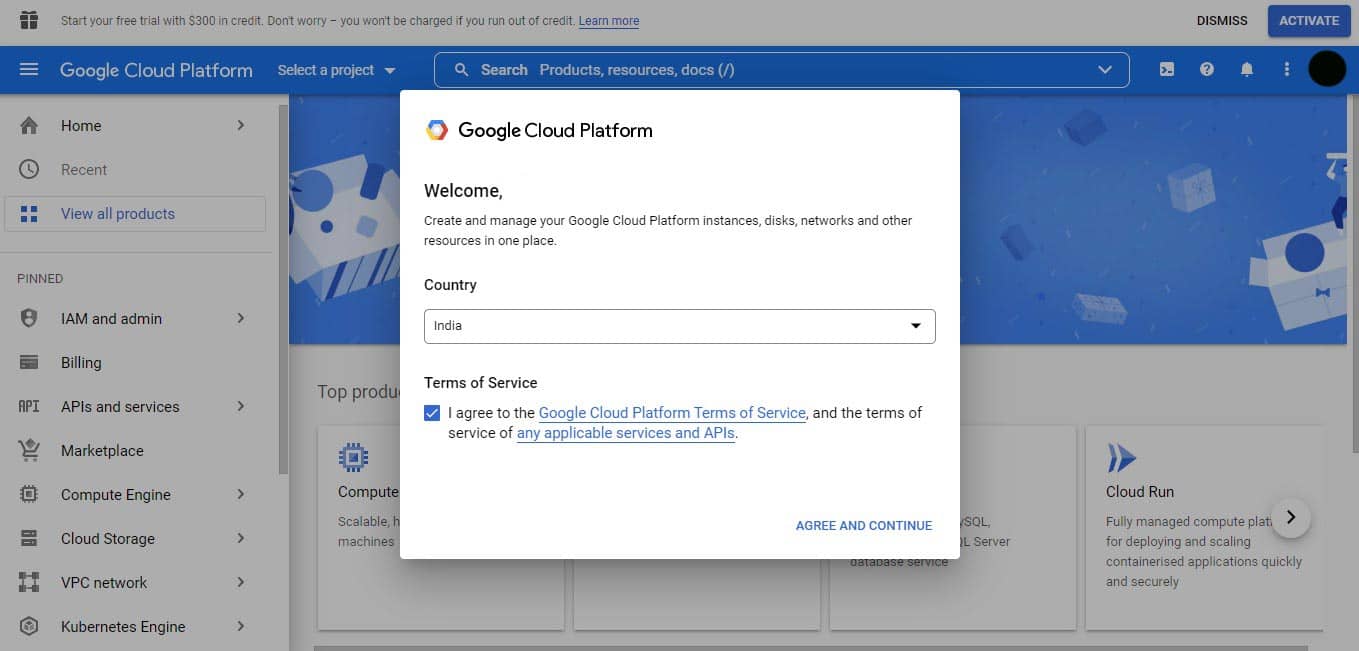Viewport: 1359px width, 651px height.
Task: Expand the APIs and services submenu chevron
Action: click(241, 406)
